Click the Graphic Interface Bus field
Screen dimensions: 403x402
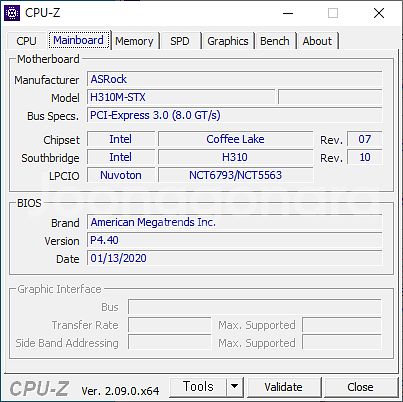pyautogui.click(x=255, y=307)
